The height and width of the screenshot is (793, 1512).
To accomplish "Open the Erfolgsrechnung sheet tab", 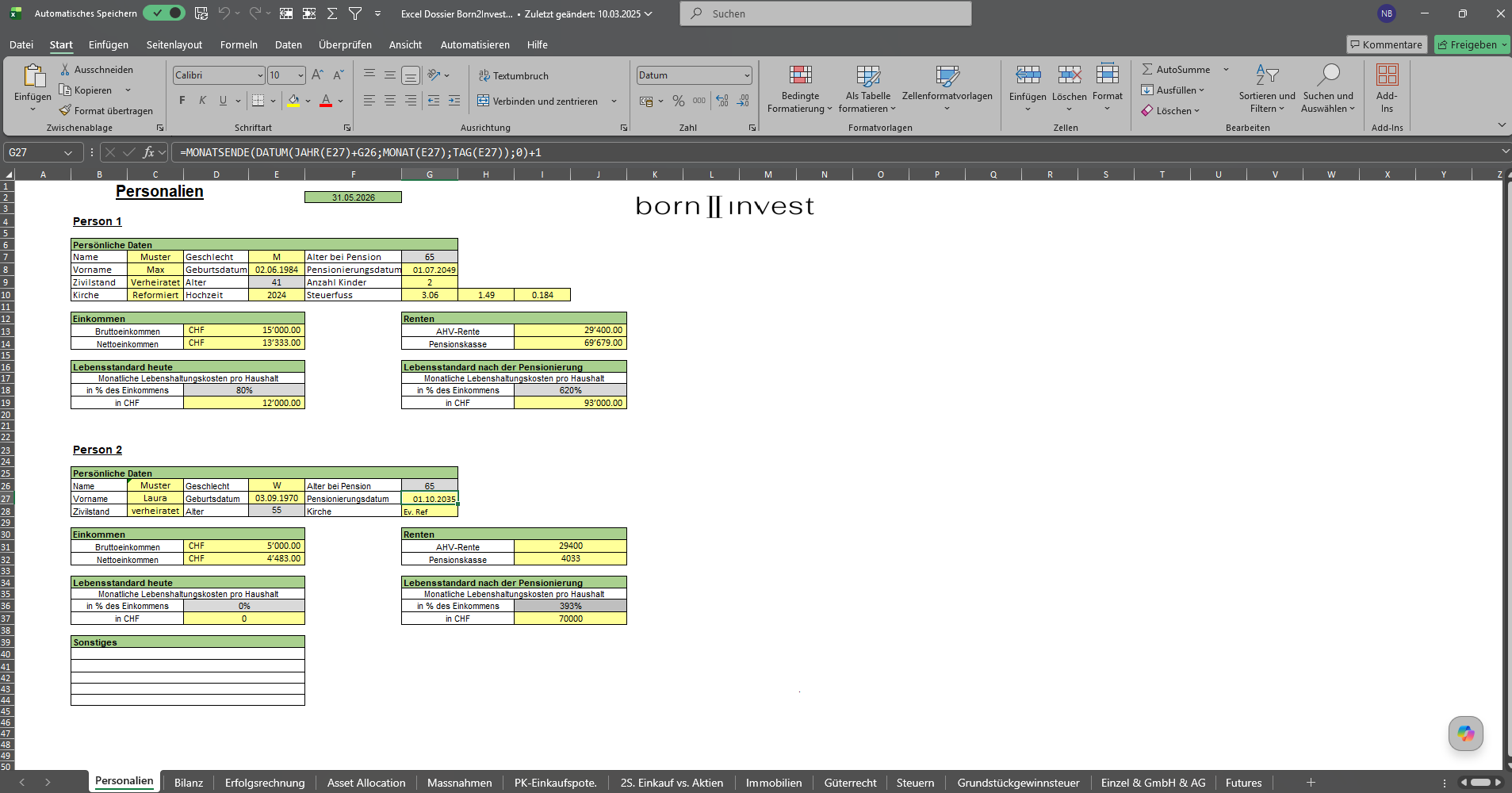I will (x=265, y=783).
